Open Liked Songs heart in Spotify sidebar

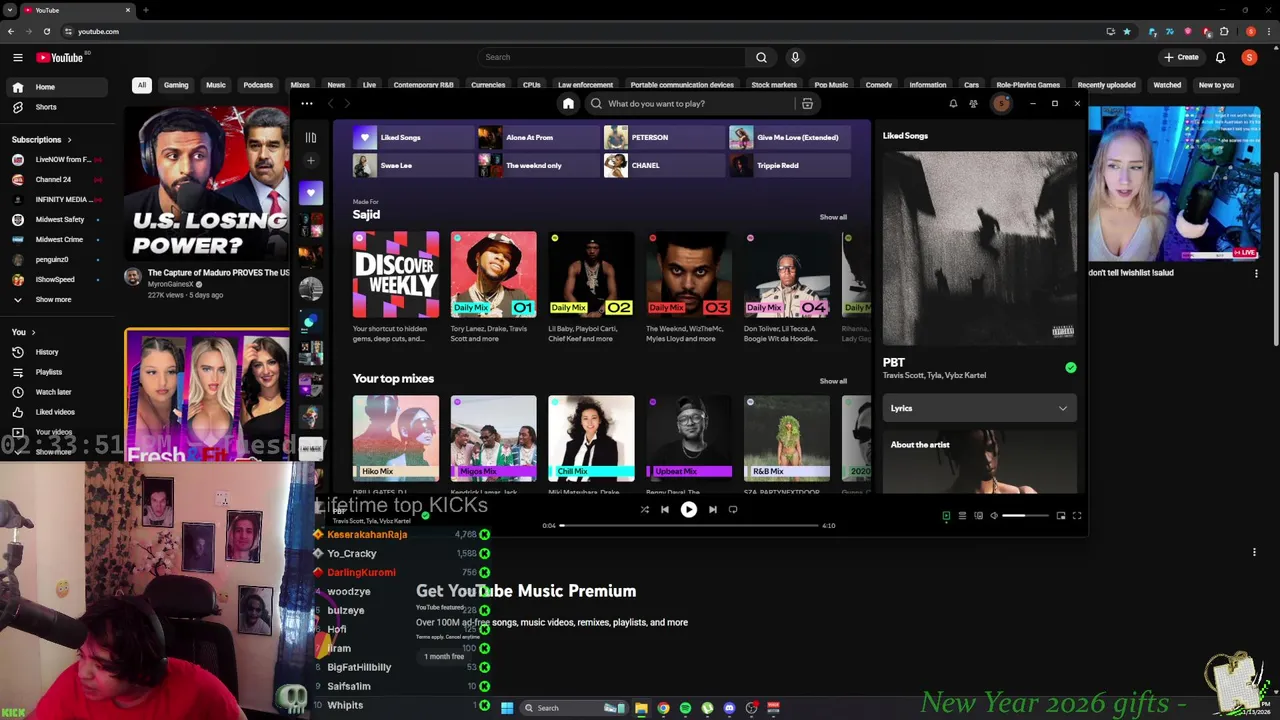pyautogui.click(x=311, y=193)
